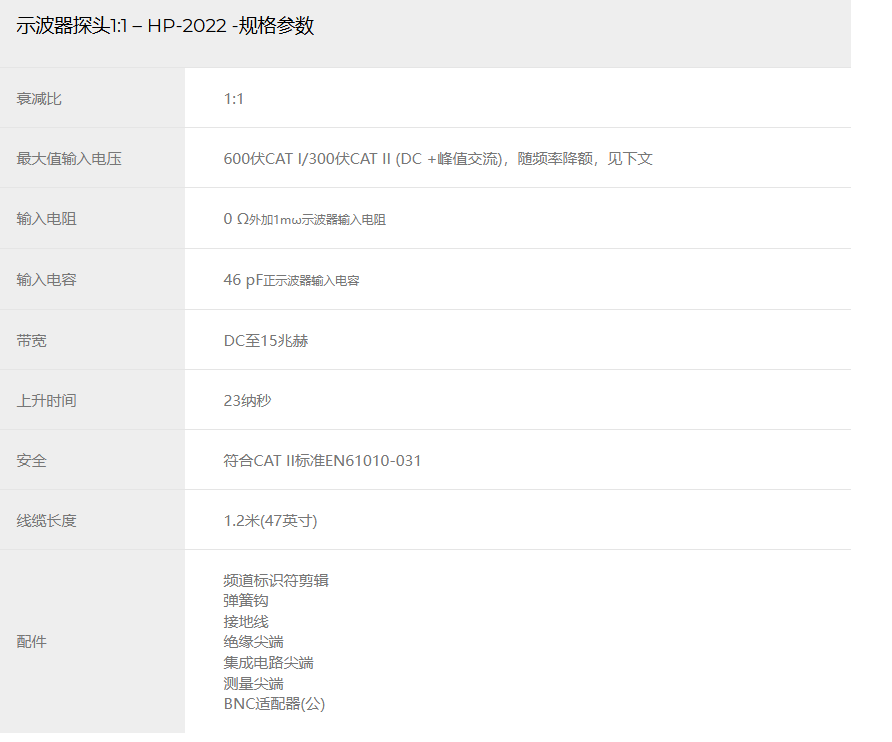Click the accessory 绝缘尖端
Screen dimensions: 892x742
pos(253,642)
